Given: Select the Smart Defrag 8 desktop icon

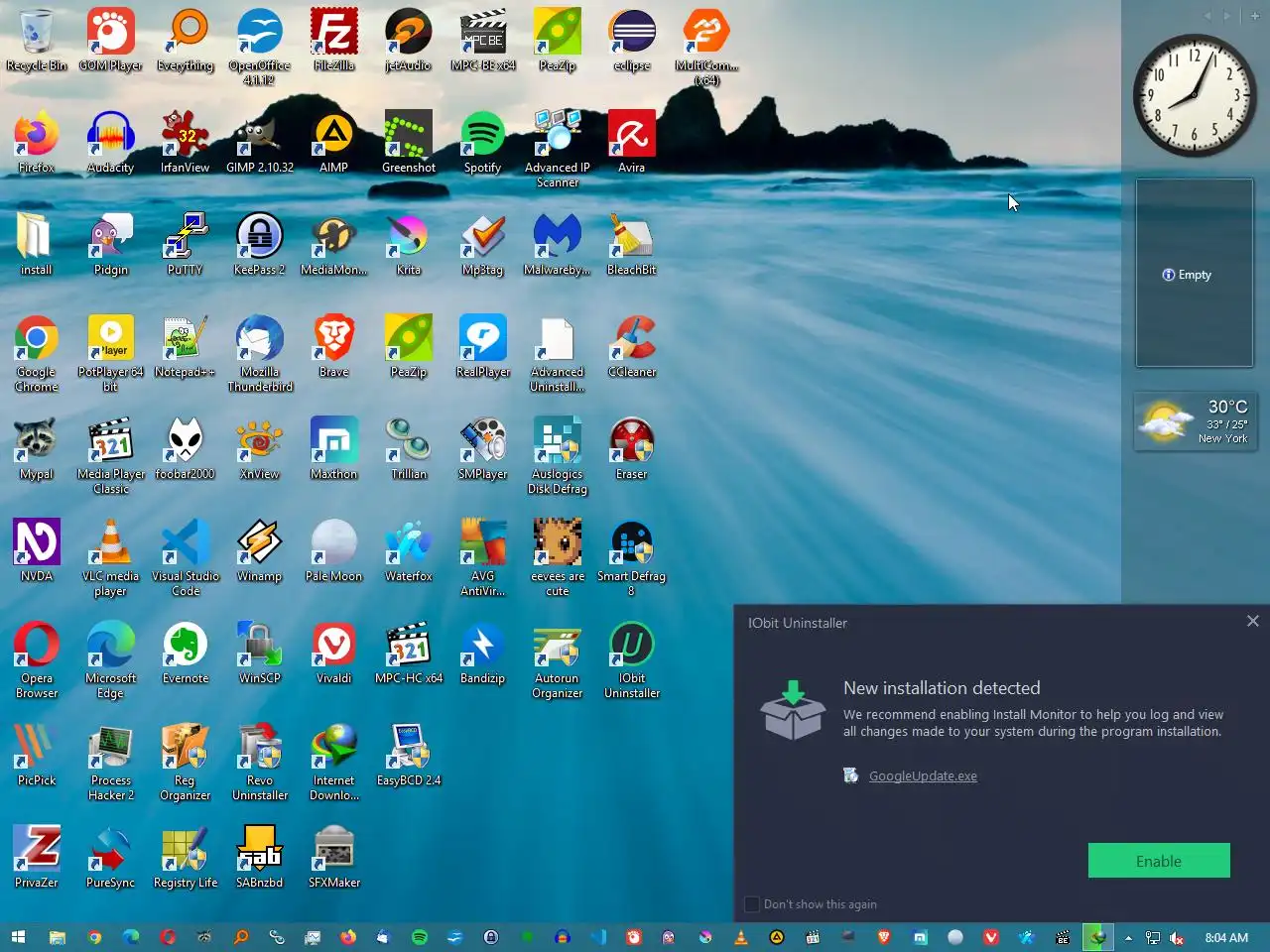Looking at the screenshot, I should pos(632,557).
